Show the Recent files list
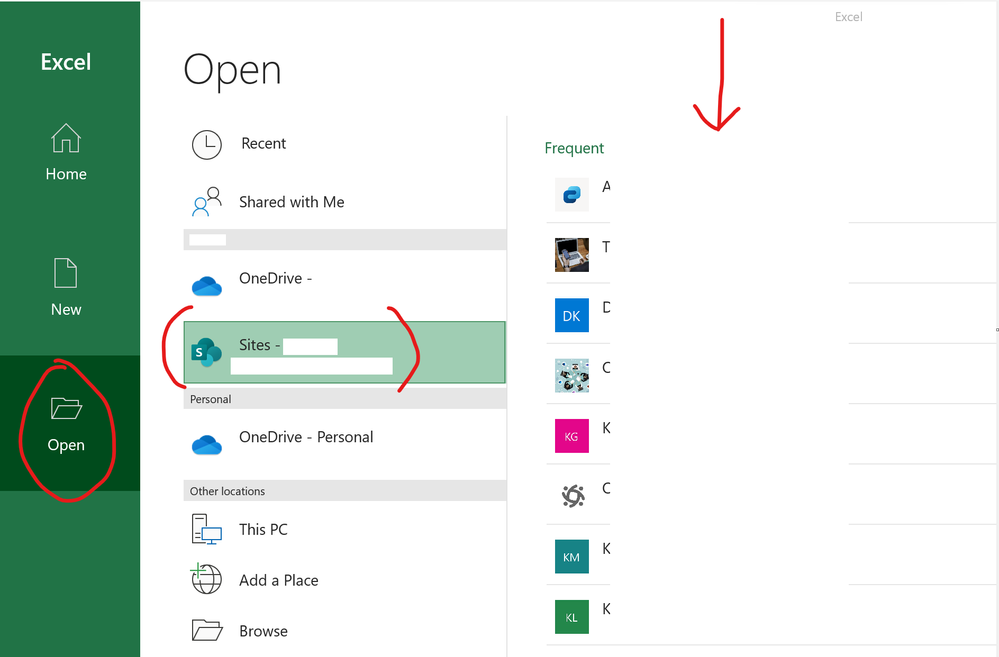 coord(345,144)
